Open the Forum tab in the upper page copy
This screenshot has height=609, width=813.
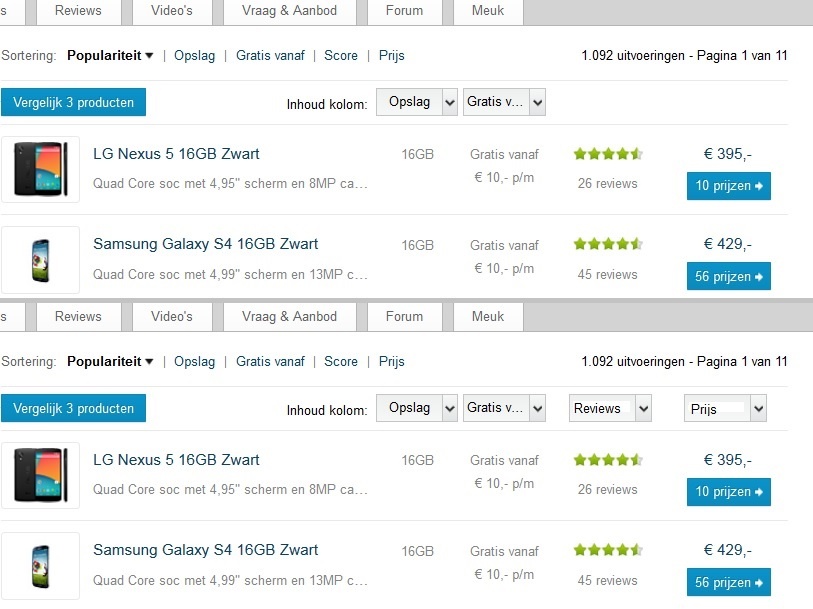[x=404, y=11]
